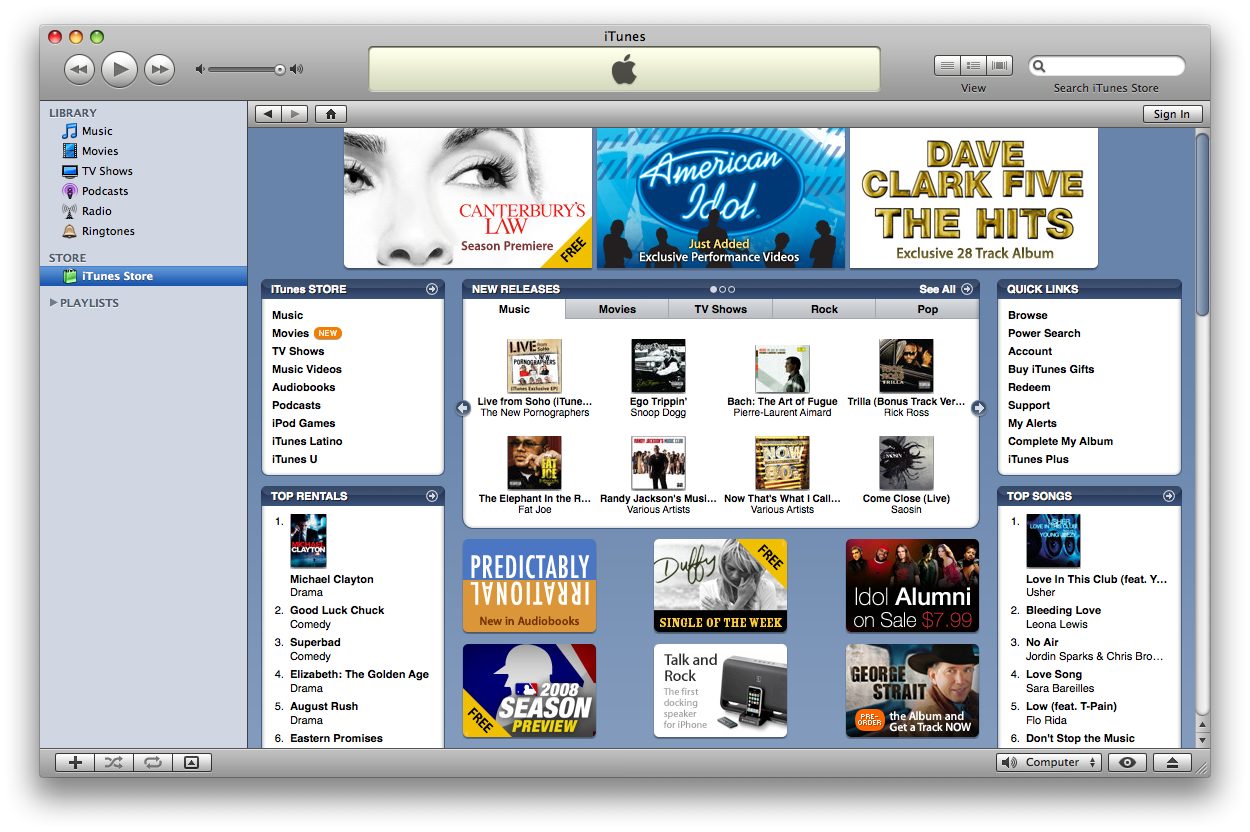Open the Computer speaker dropdown
This screenshot has width=1250, height=832.
click(1048, 762)
